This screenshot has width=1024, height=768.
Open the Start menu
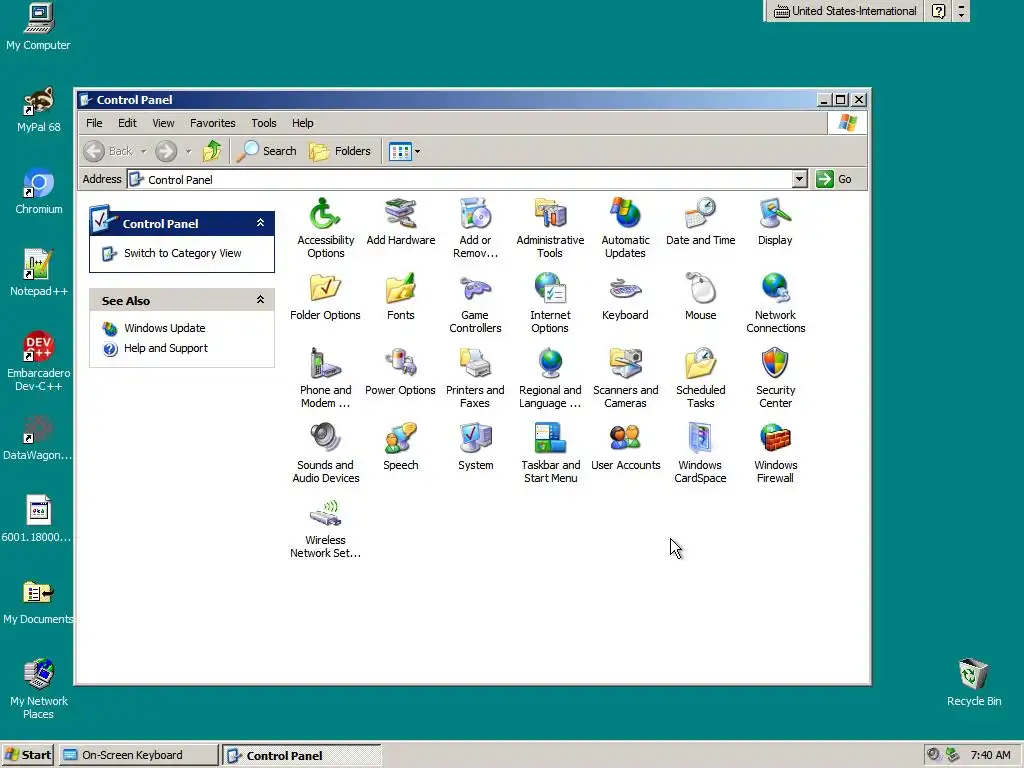coord(28,755)
